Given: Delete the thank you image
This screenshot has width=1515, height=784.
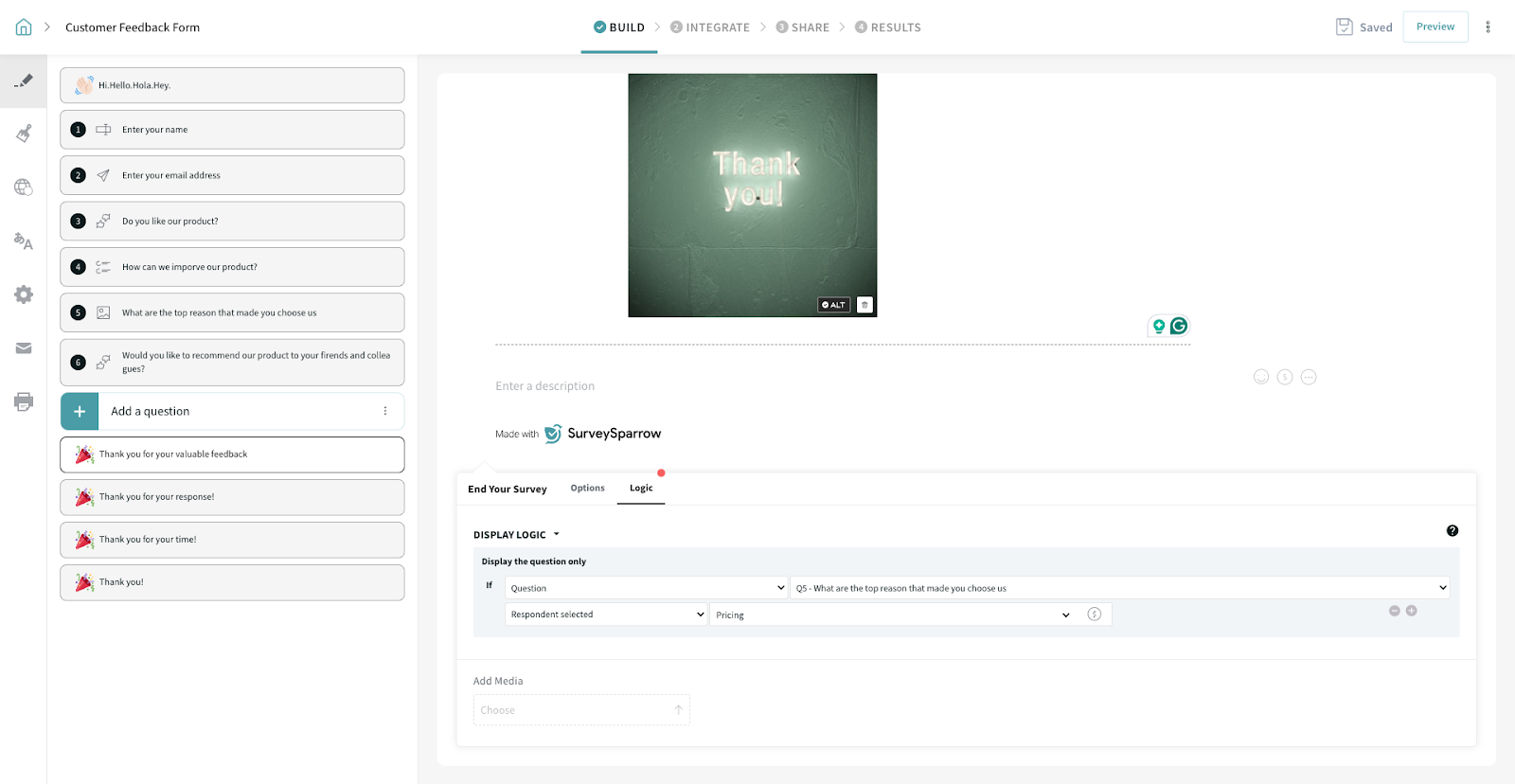Looking at the screenshot, I should pyautogui.click(x=864, y=305).
